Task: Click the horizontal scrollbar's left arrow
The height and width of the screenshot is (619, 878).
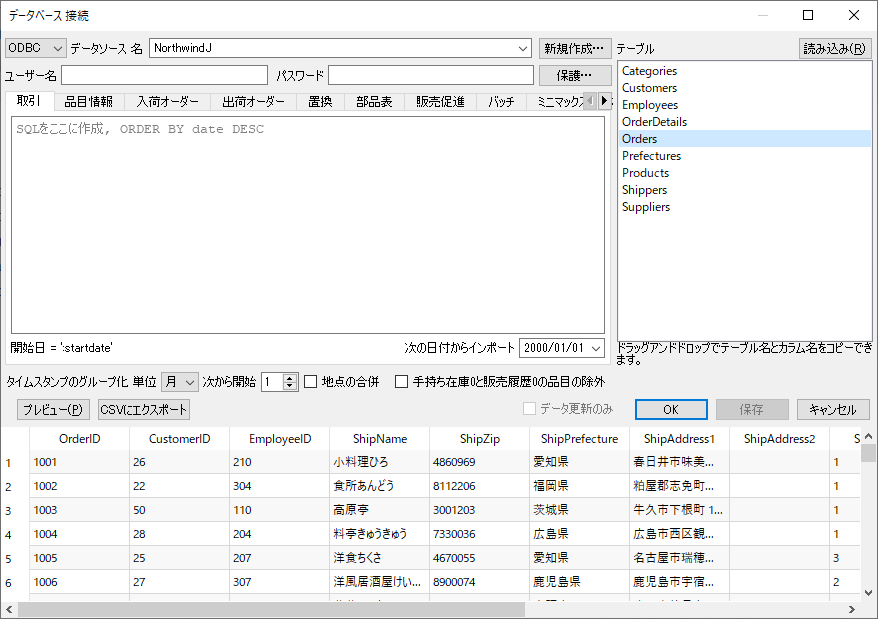Action: tap(9, 609)
